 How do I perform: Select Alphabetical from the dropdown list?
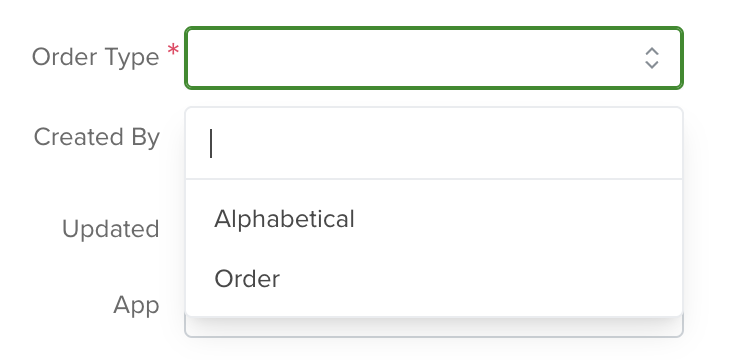click(x=434, y=219)
